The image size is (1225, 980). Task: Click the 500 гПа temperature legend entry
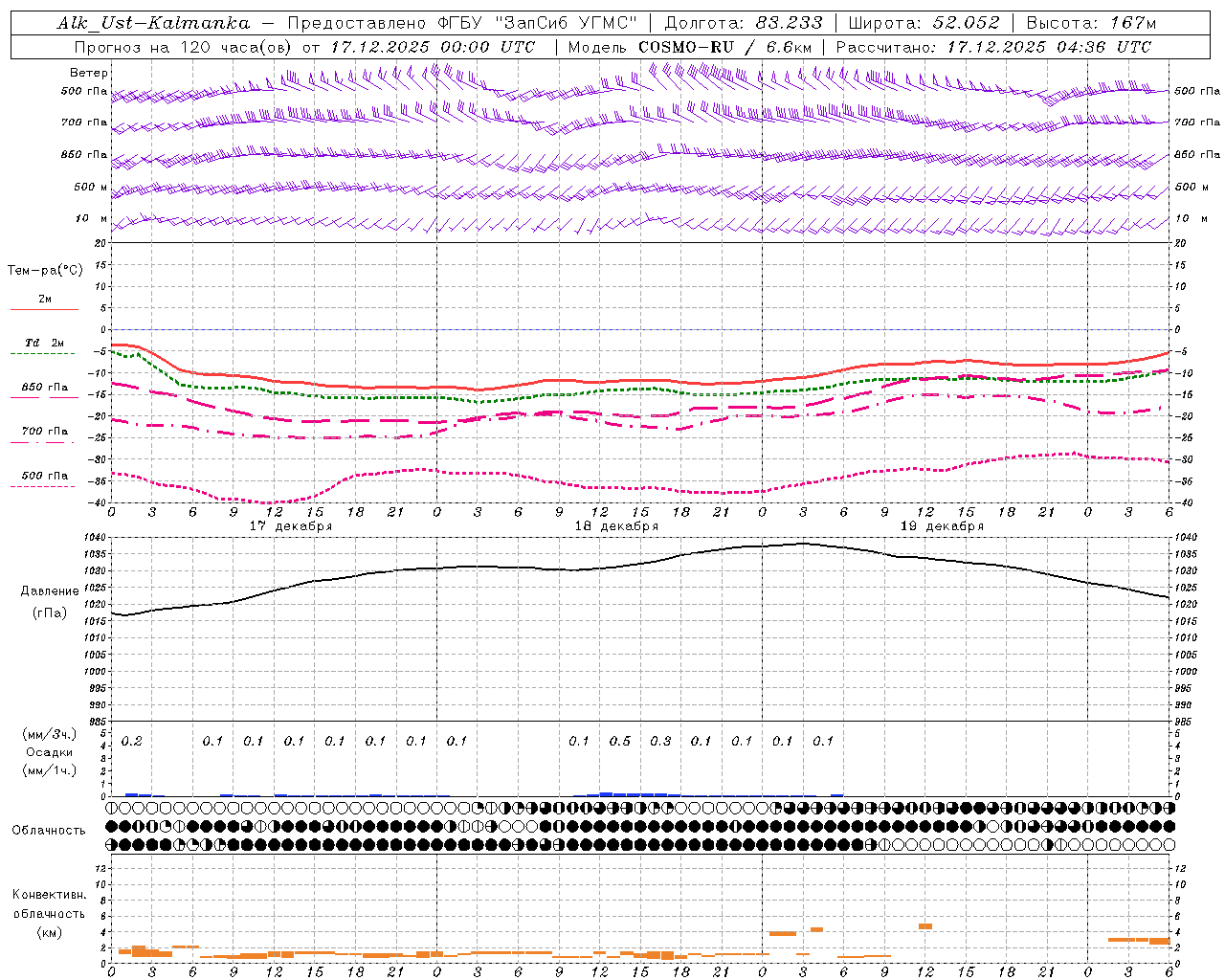click(x=45, y=475)
